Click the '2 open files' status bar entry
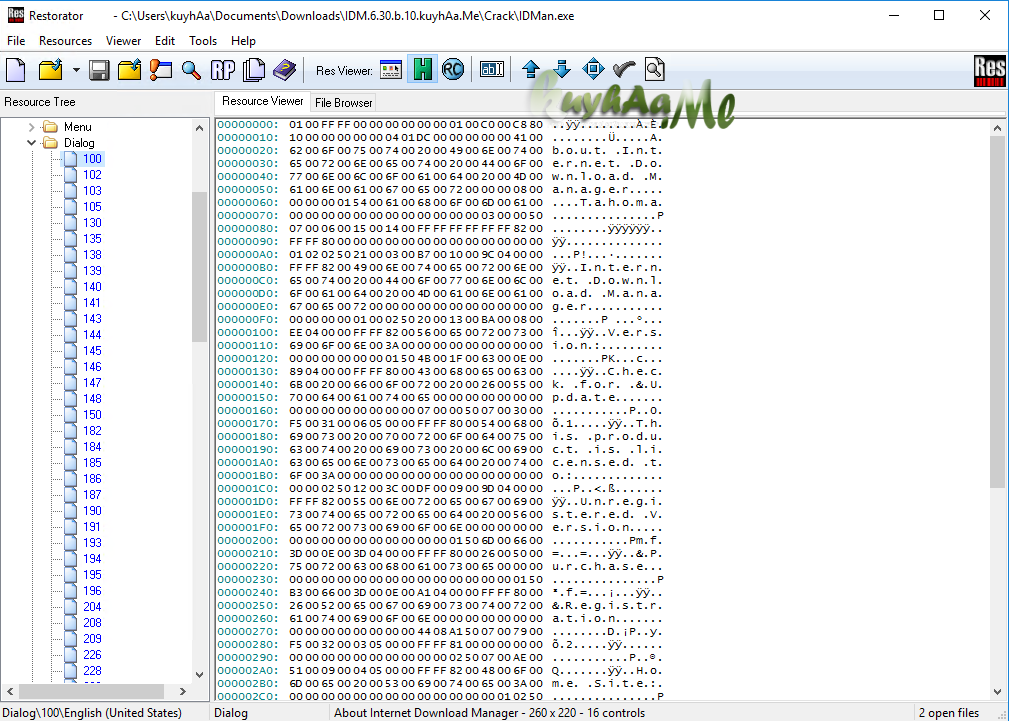This screenshot has height=721, width=1009. pyautogui.click(x=949, y=713)
